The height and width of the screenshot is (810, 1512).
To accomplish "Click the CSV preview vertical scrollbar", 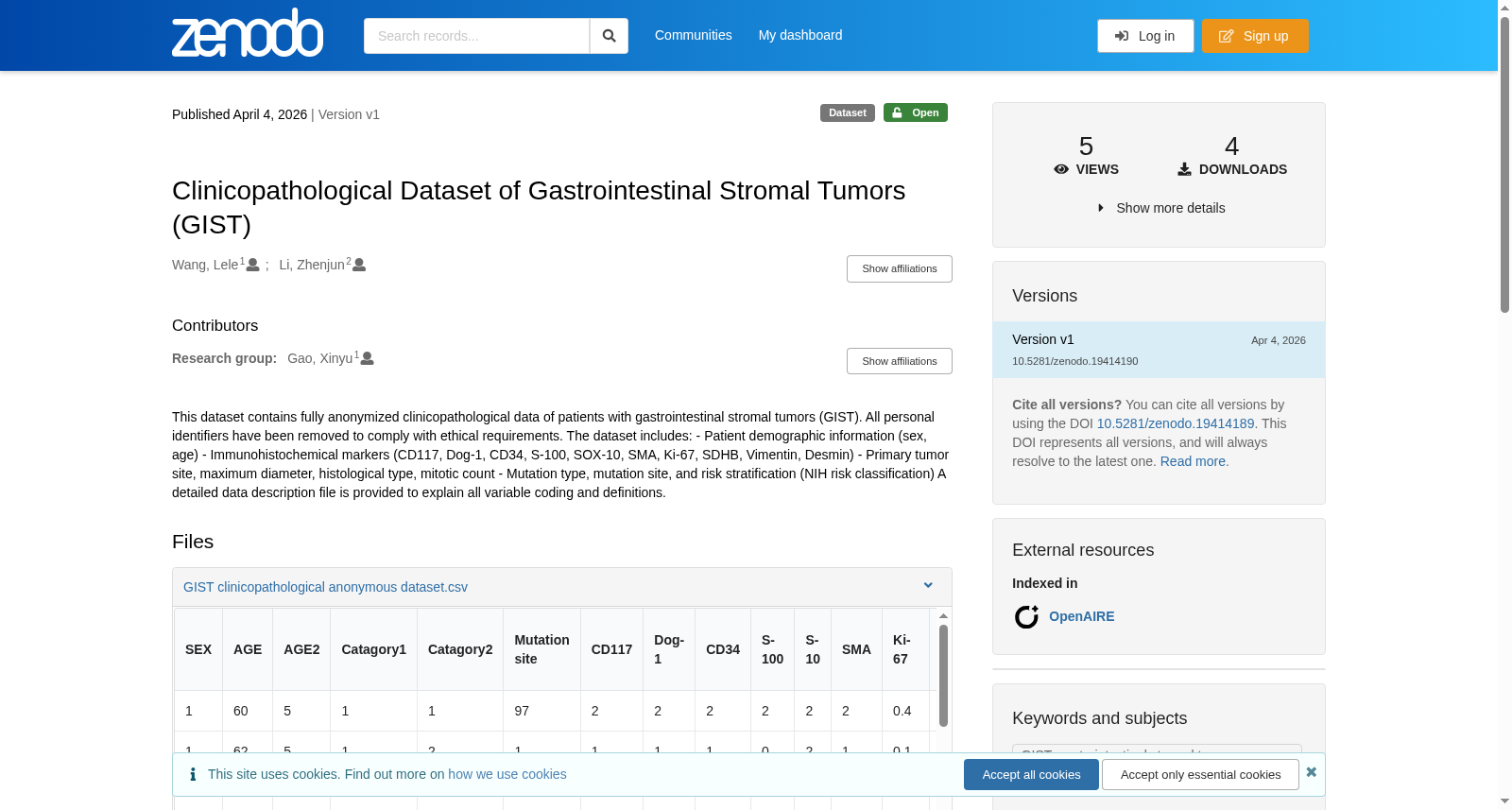I will [x=943, y=676].
